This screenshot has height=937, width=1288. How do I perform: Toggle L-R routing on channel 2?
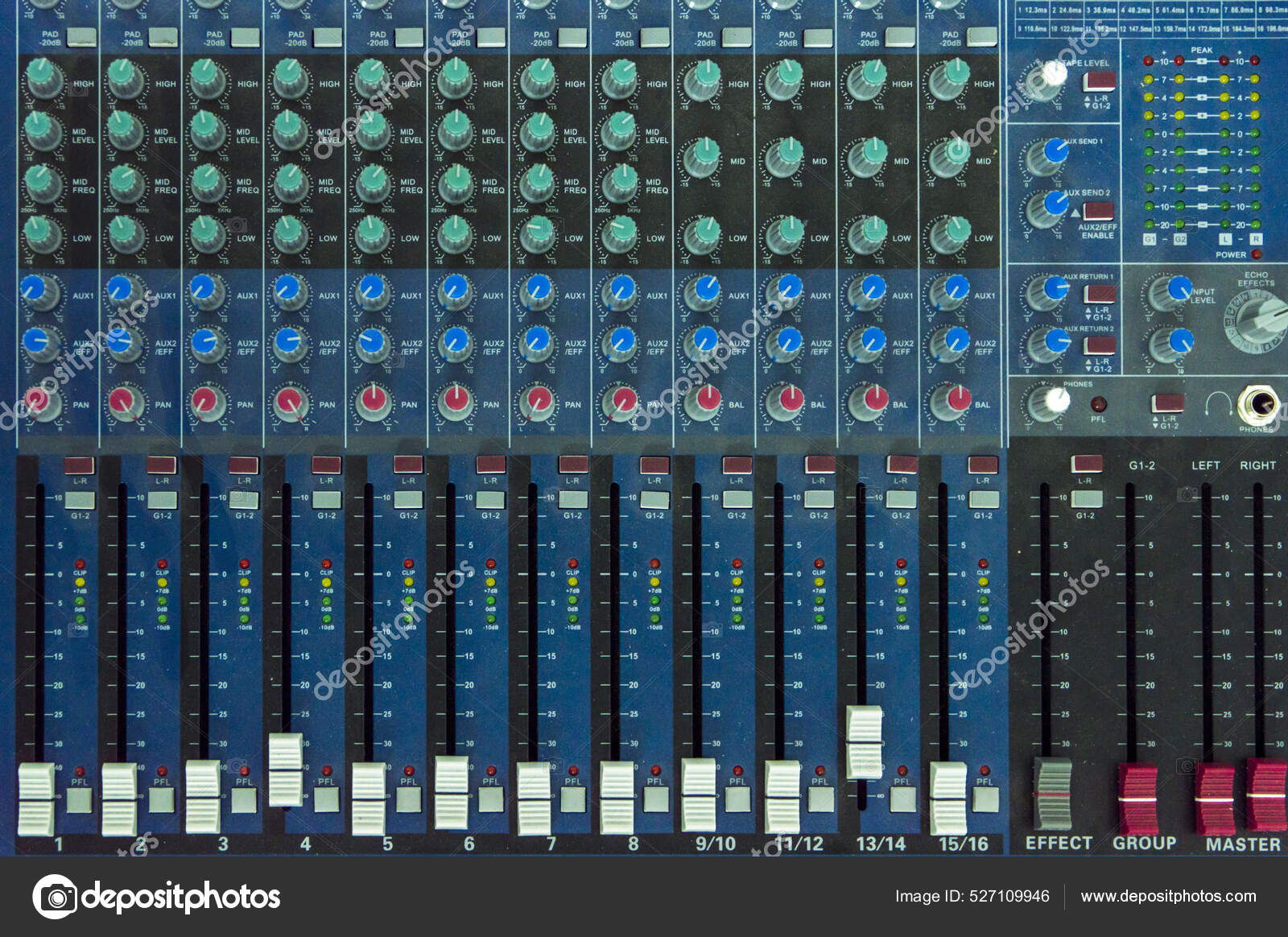coord(161,463)
